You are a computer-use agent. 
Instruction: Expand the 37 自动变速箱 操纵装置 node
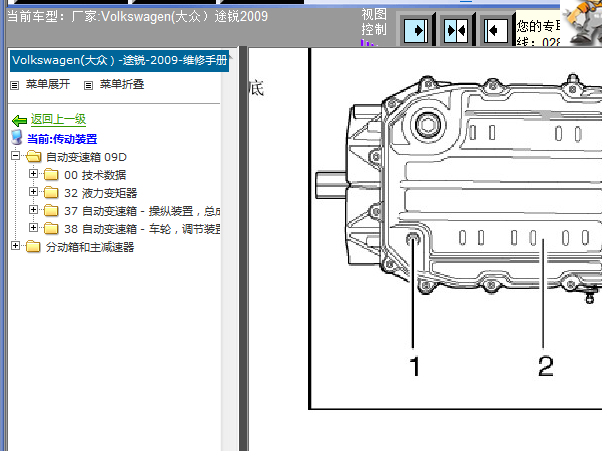[33, 210]
